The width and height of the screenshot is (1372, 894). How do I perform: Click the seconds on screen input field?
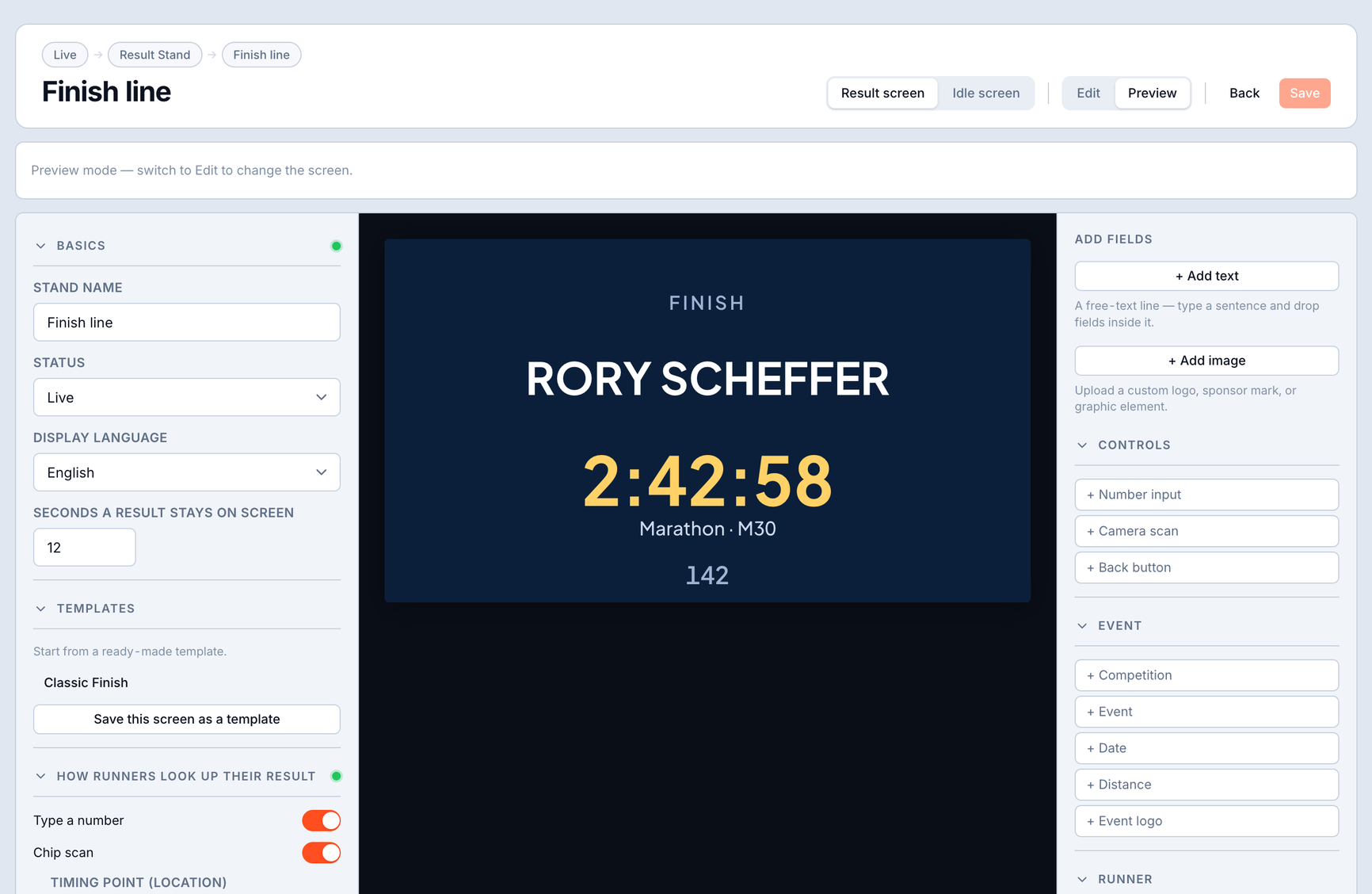click(85, 548)
